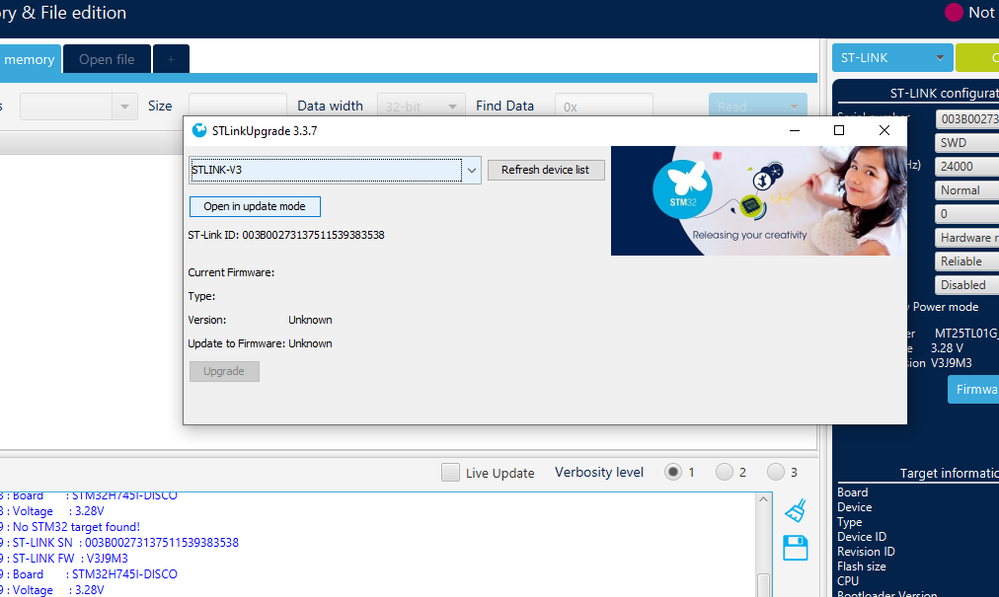This screenshot has width=999, height=597.
Task: Select verbosity level 2
Action: [x=724, y=472]
